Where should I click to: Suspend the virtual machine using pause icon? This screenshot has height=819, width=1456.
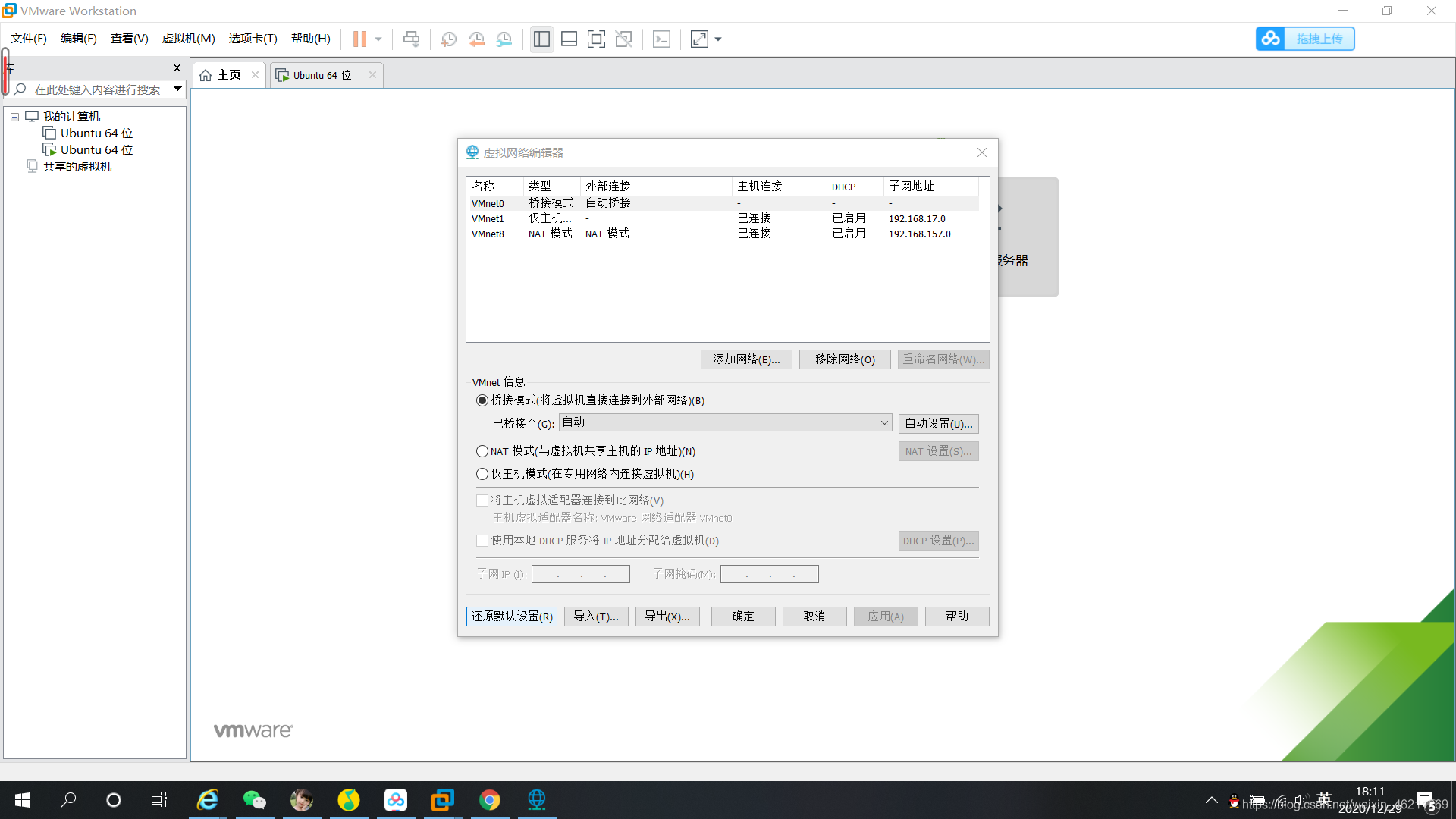pos(360,39)
